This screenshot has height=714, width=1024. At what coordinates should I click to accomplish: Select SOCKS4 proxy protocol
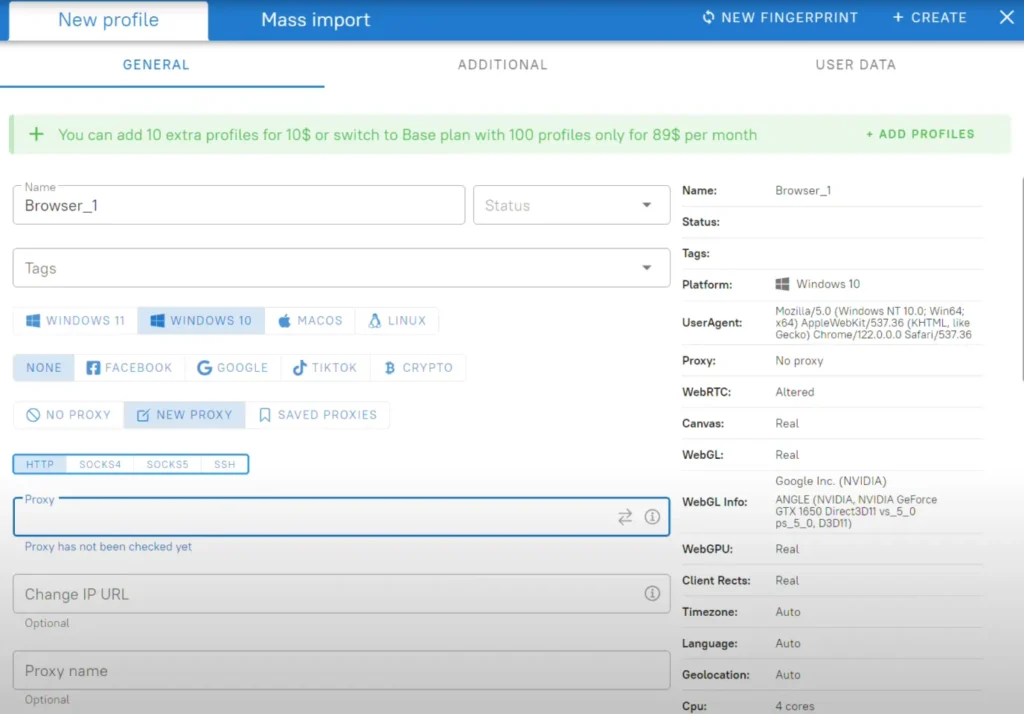(x=100, y=464)
